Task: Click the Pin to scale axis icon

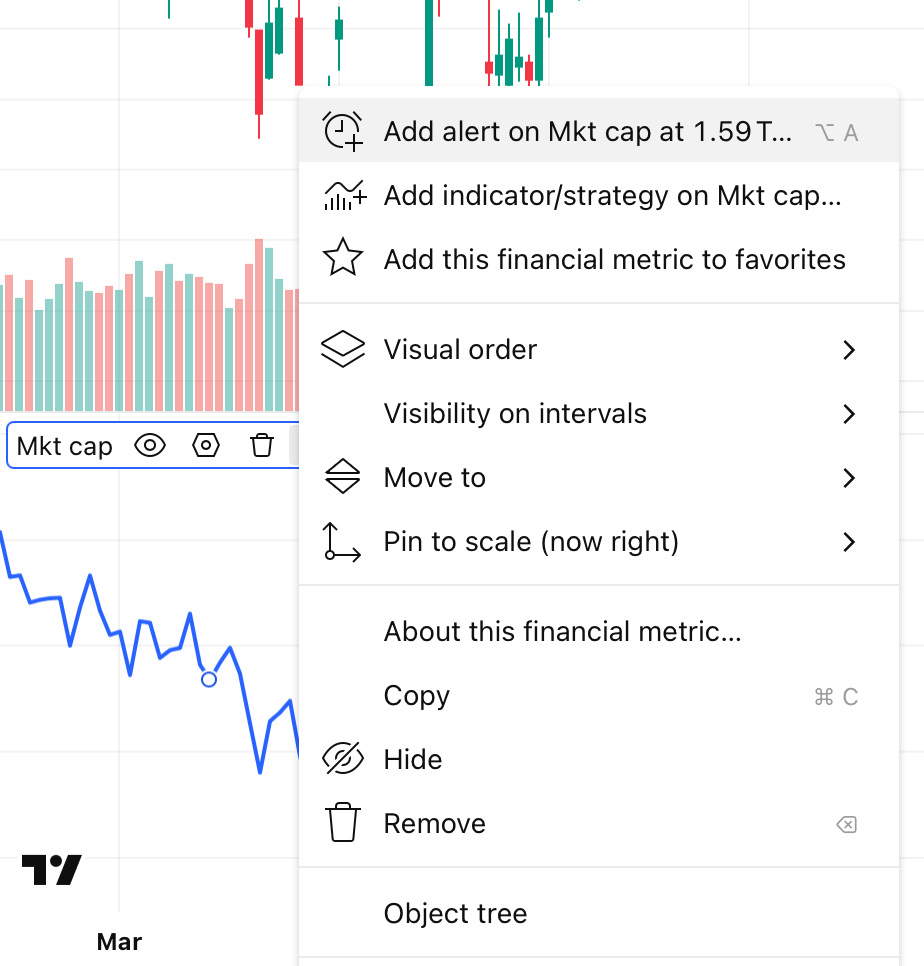Action: (342, 542)
